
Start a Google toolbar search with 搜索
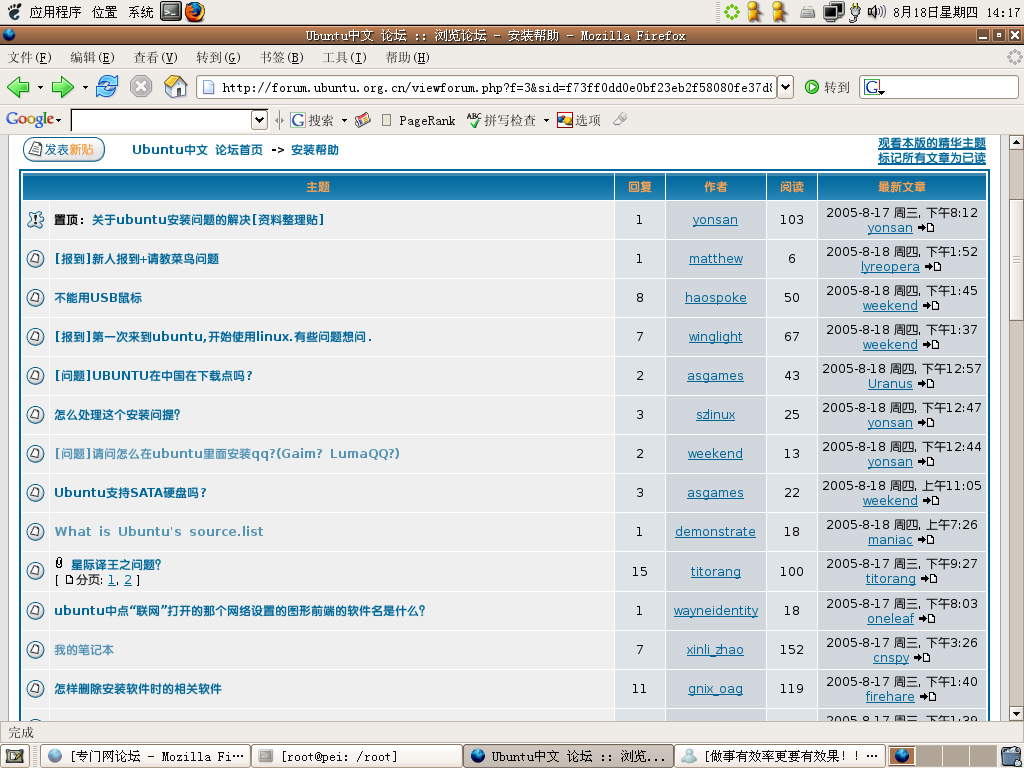tap(312, 120)
